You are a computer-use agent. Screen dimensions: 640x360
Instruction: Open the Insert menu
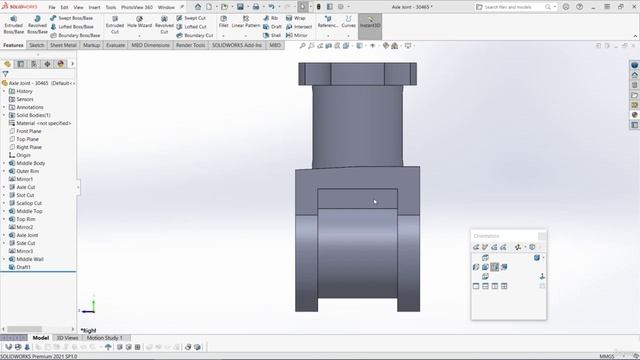pyautogui.click(x=94, y=7)
